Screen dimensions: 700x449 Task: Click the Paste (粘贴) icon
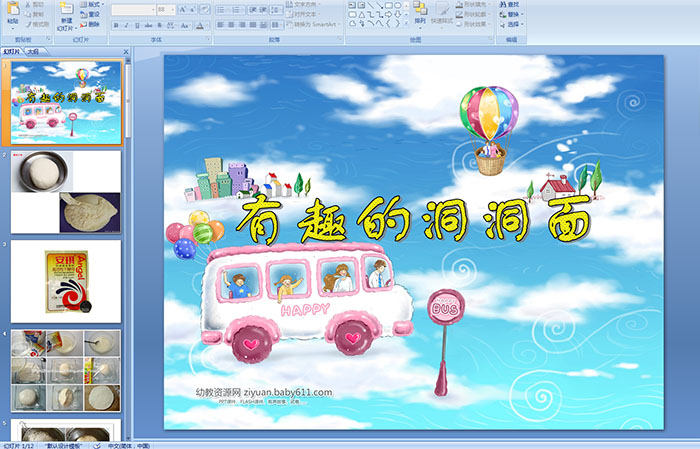pyautogui.click(x=13, y=10)
